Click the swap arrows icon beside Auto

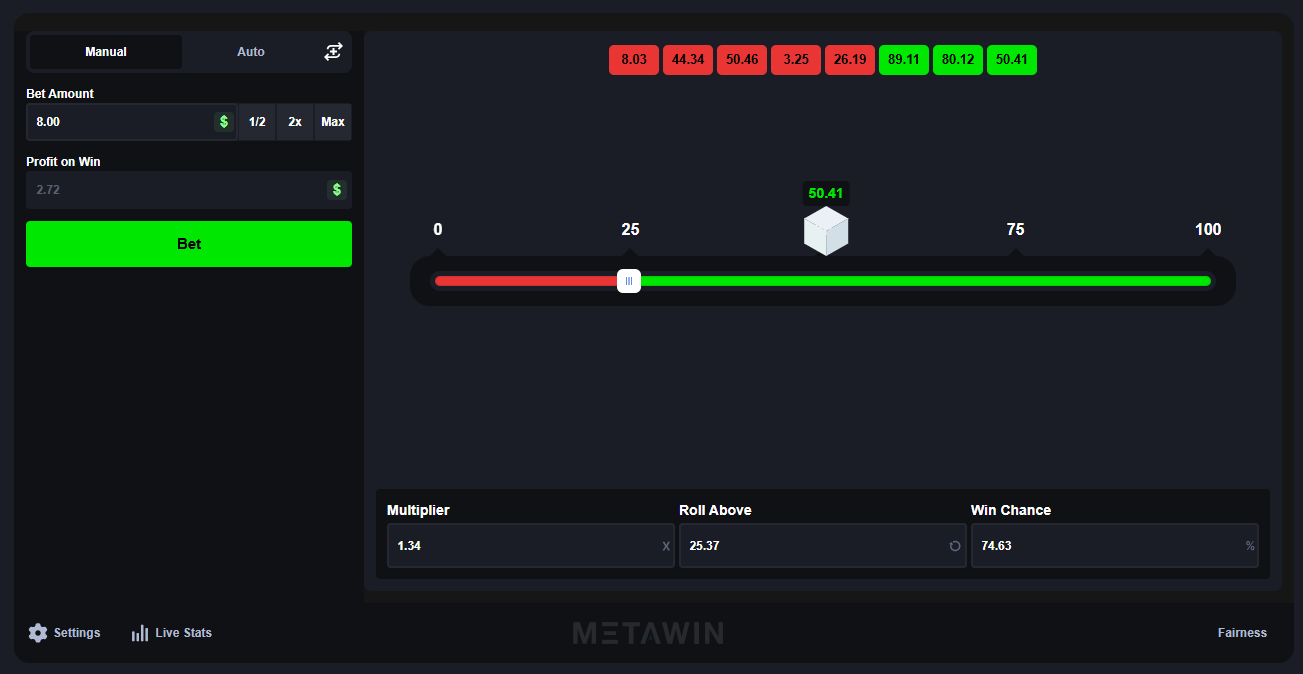point(333,52)
